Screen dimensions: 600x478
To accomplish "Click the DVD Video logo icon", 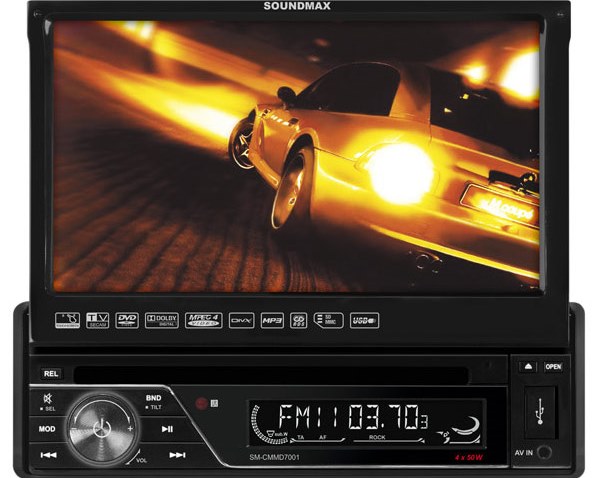I will point(127,320).
